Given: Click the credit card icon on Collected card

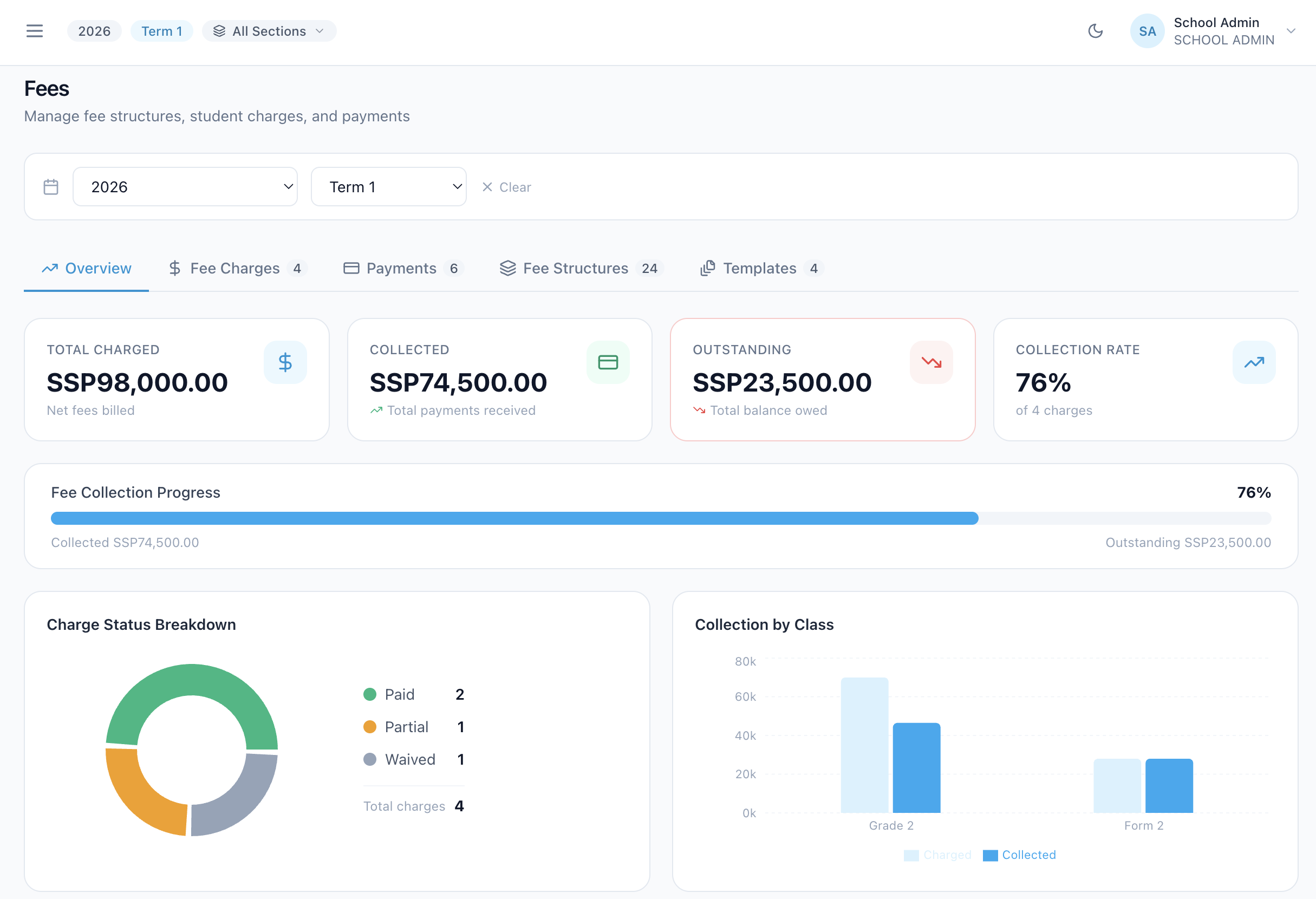Looking at the screenshot, I should click(608, 362).
